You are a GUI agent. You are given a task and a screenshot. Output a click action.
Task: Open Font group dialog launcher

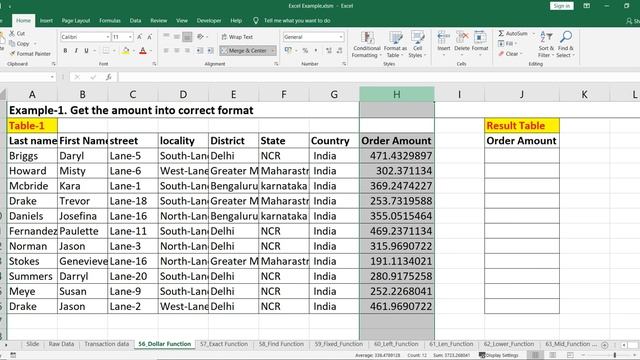tap(154, 64)
